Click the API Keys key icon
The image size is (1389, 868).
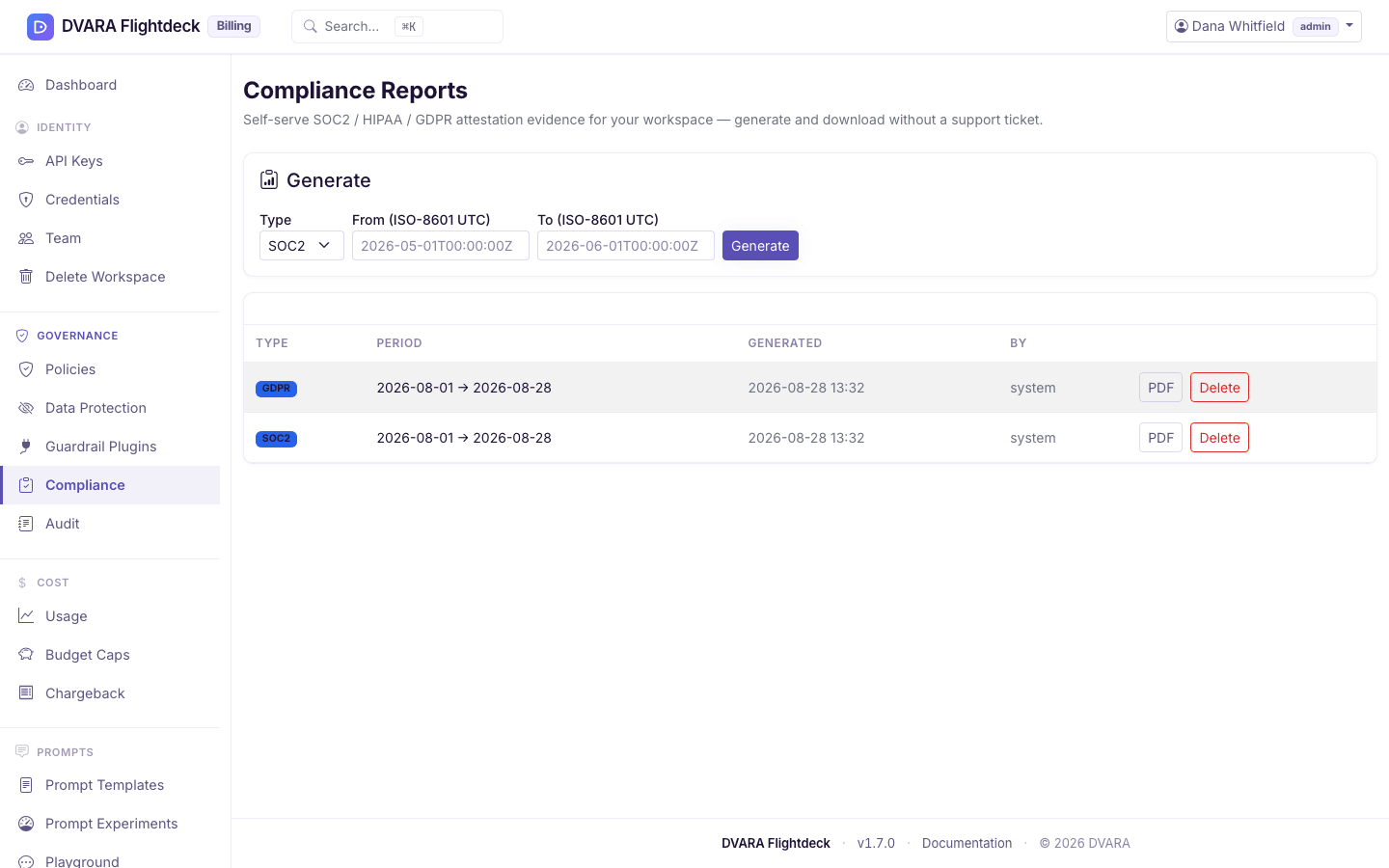pyautogui.click(x=26, y=161)
